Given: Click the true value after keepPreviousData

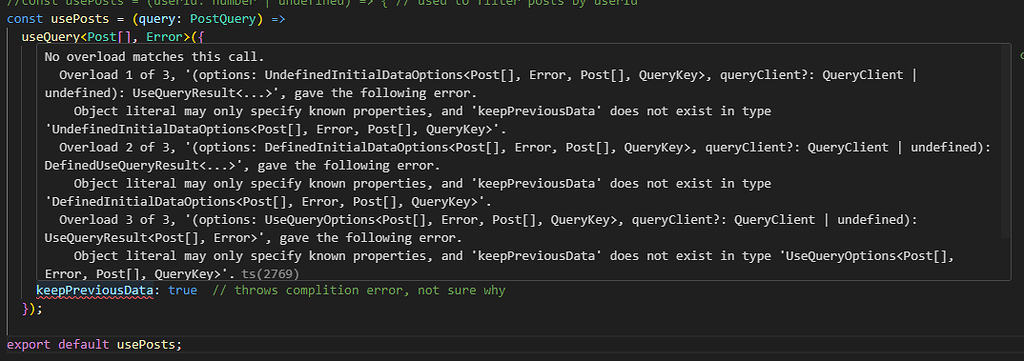Looking at the screenshot, I should click(x=182, y=290).
